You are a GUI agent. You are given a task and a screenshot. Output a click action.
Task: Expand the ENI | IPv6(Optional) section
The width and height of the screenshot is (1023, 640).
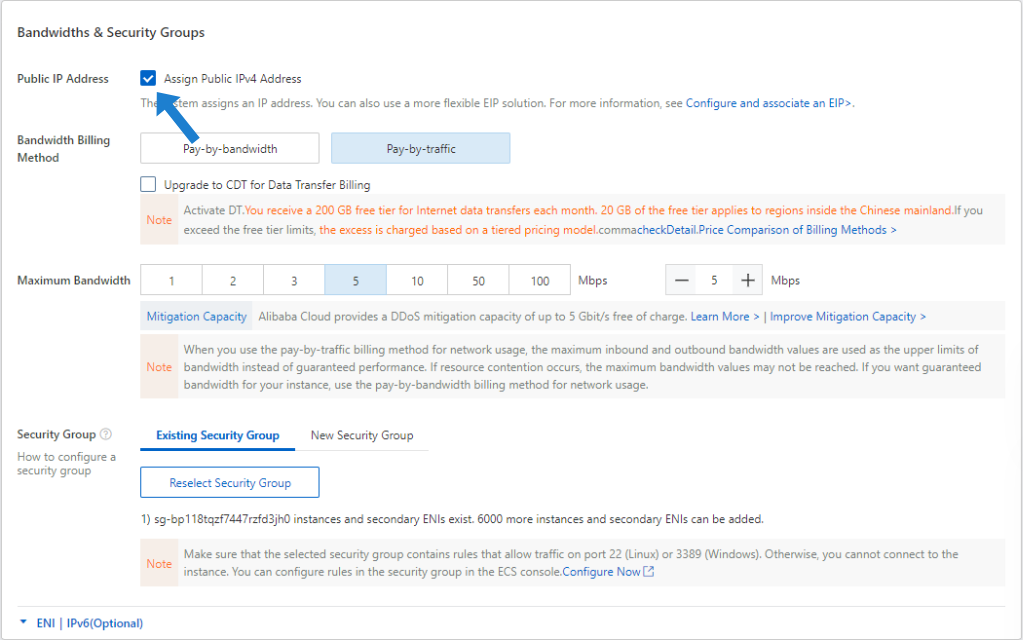click(x=80, y=623)
